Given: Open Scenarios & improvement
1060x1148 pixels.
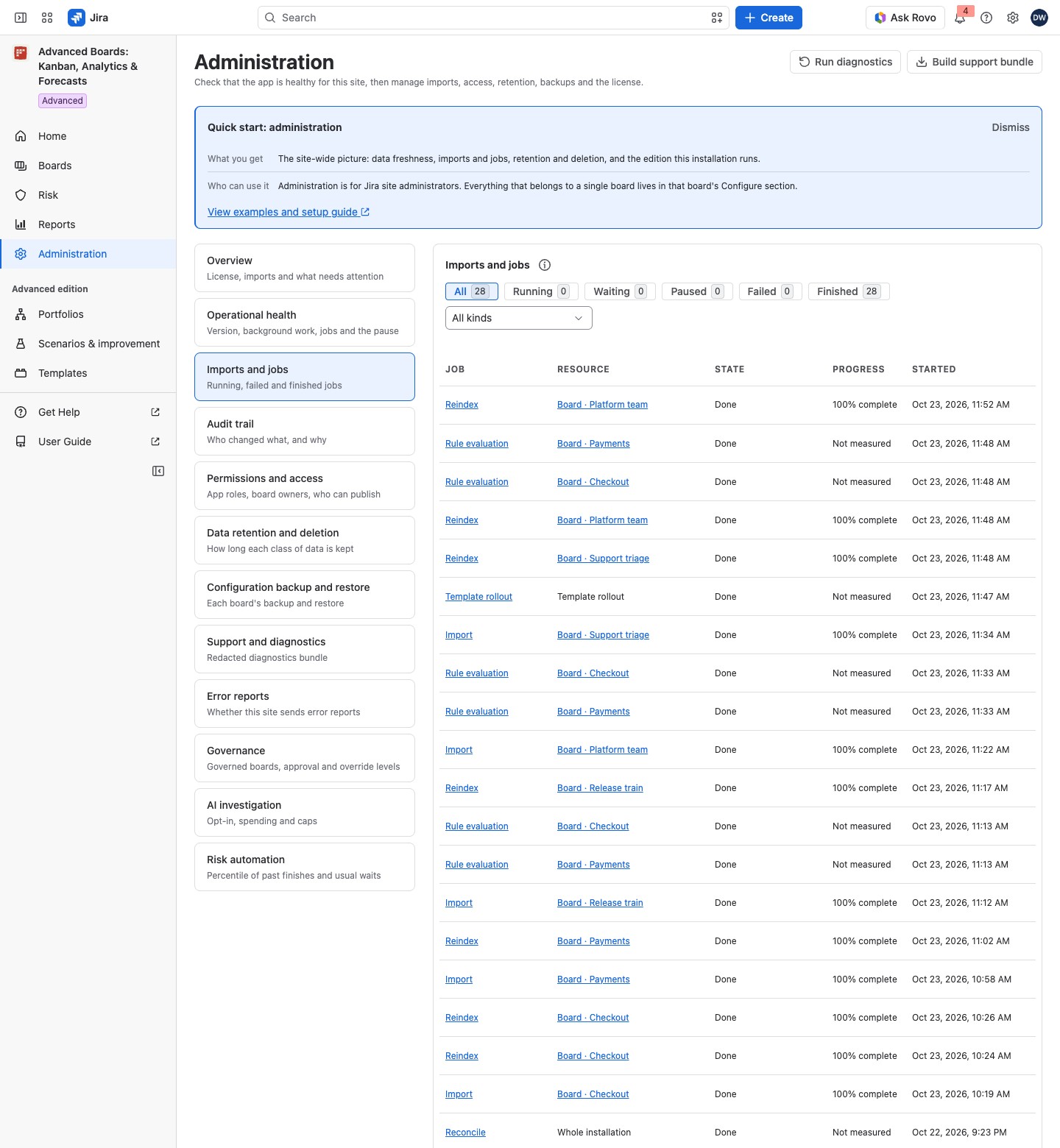Looking at the screenshot, I should [x=88, y=344].
